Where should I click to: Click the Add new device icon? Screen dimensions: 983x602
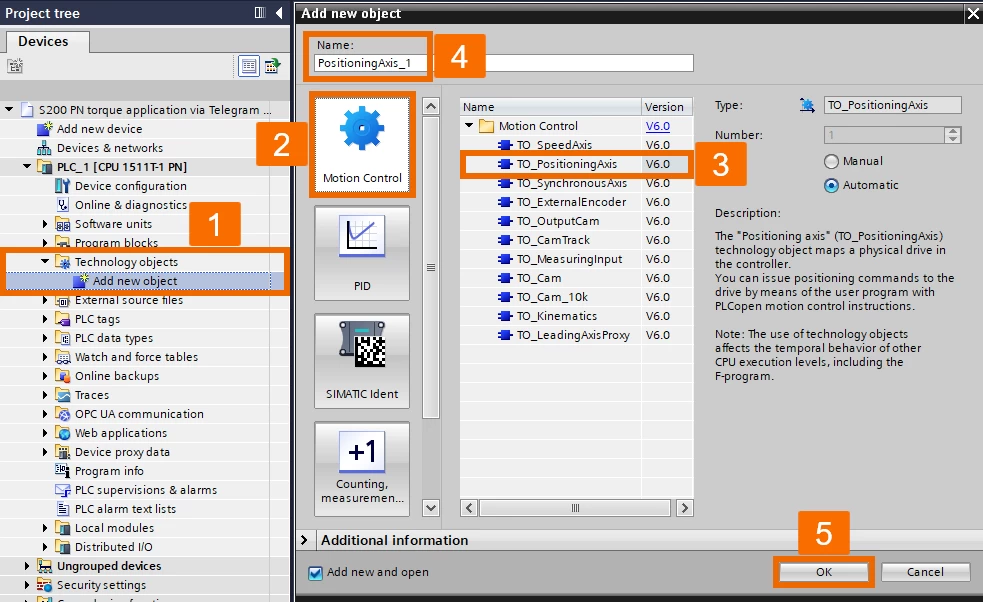pyautogui.click(x=45, y=129)
